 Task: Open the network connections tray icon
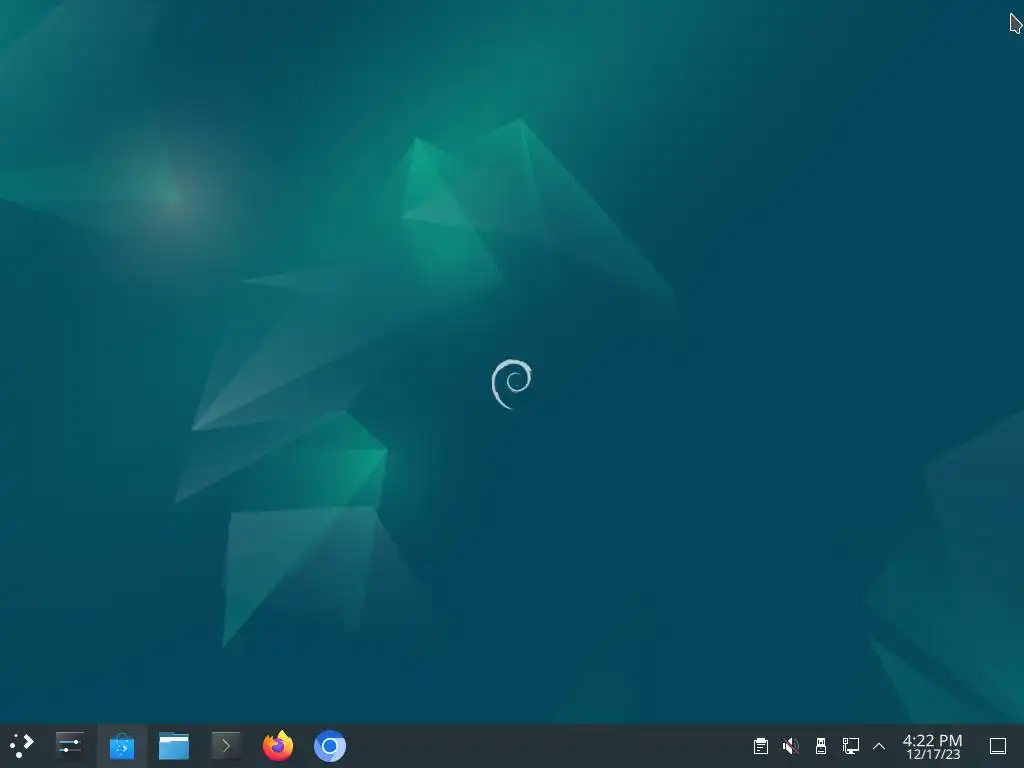[850, 746]
